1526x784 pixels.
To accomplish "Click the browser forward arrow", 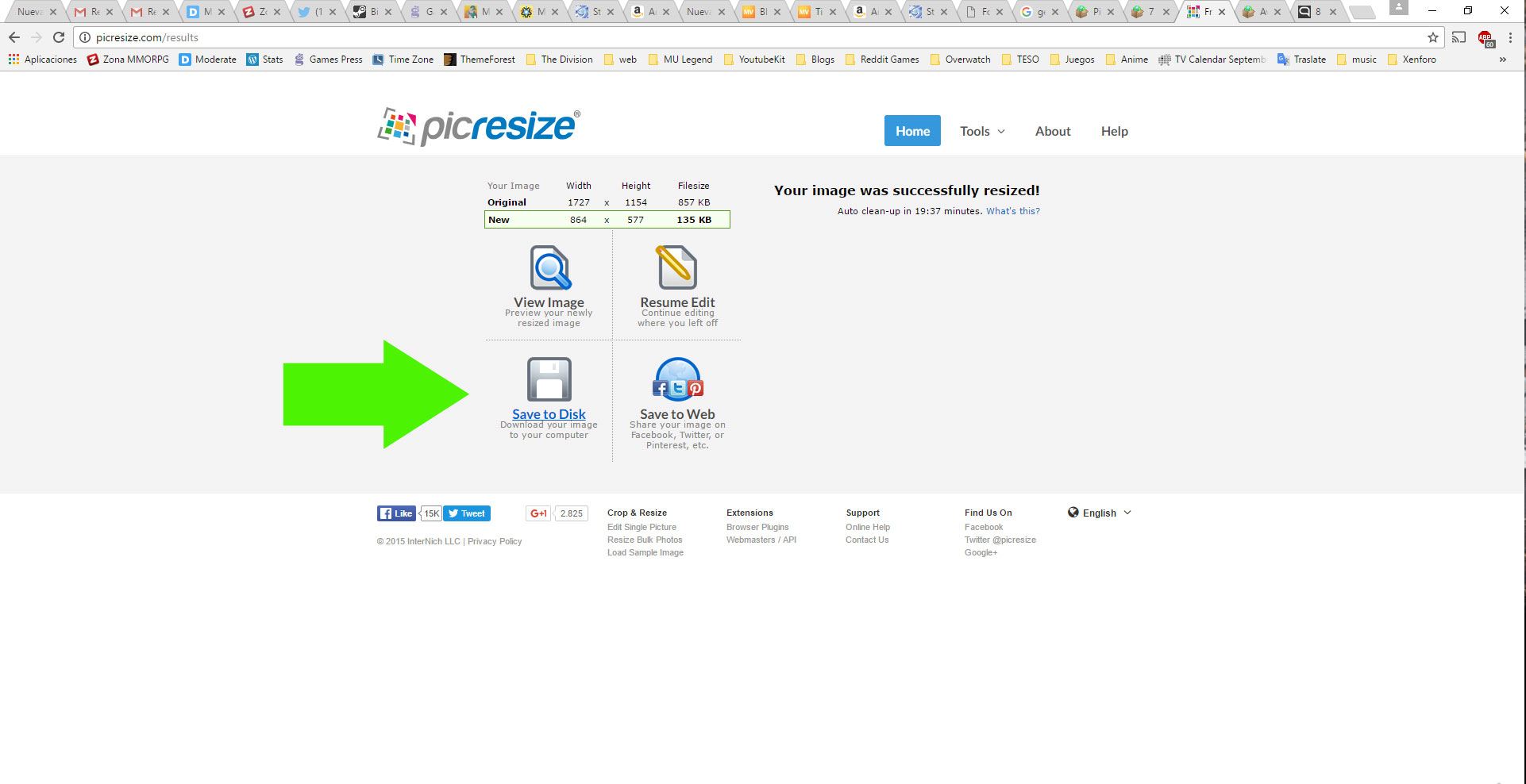I will 37,37.
